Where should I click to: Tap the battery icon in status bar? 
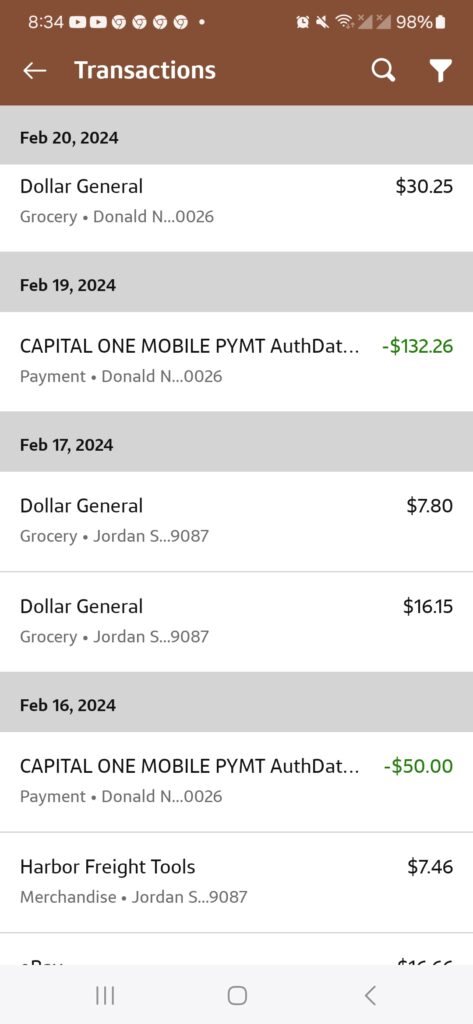point(441,22)
